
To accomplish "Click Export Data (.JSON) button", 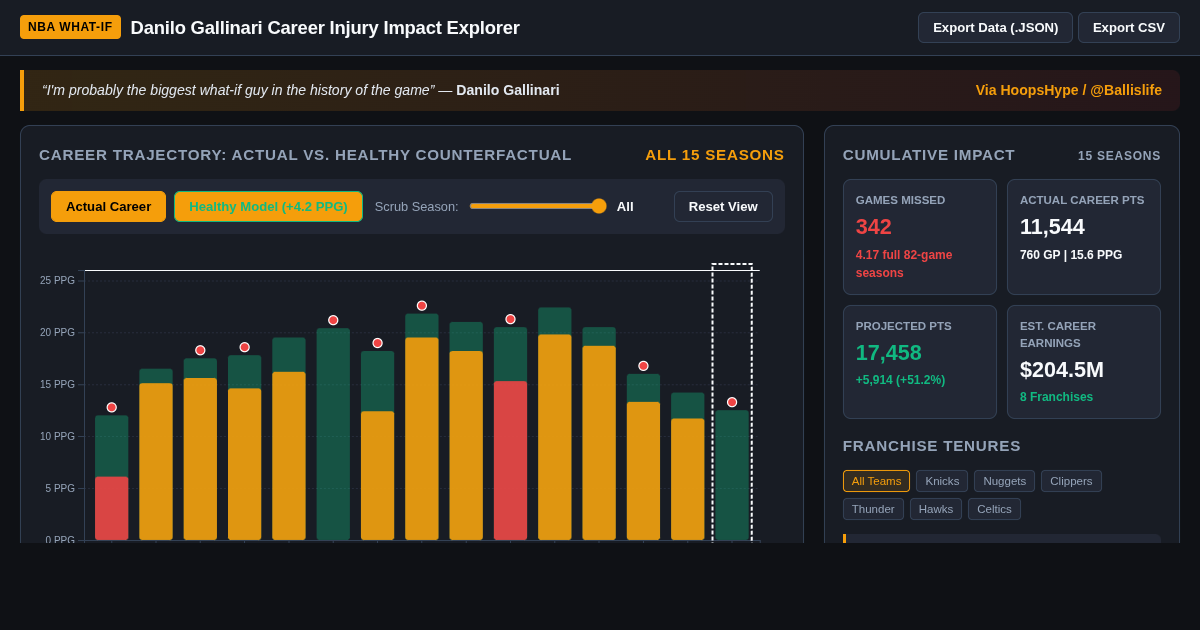I will coord(995,27).
